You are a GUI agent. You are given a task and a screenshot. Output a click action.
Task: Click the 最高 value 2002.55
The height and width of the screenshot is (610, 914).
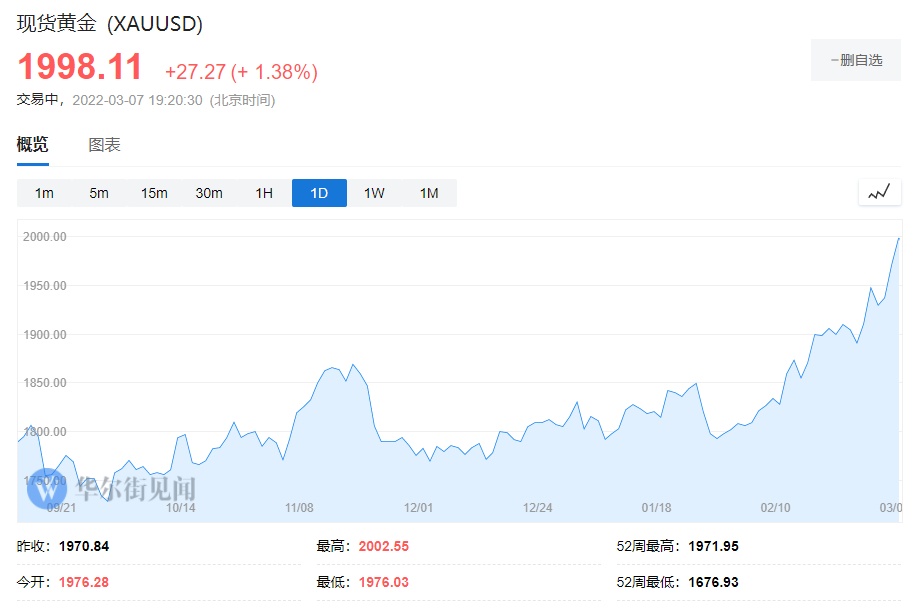click(x=384, y=547)
